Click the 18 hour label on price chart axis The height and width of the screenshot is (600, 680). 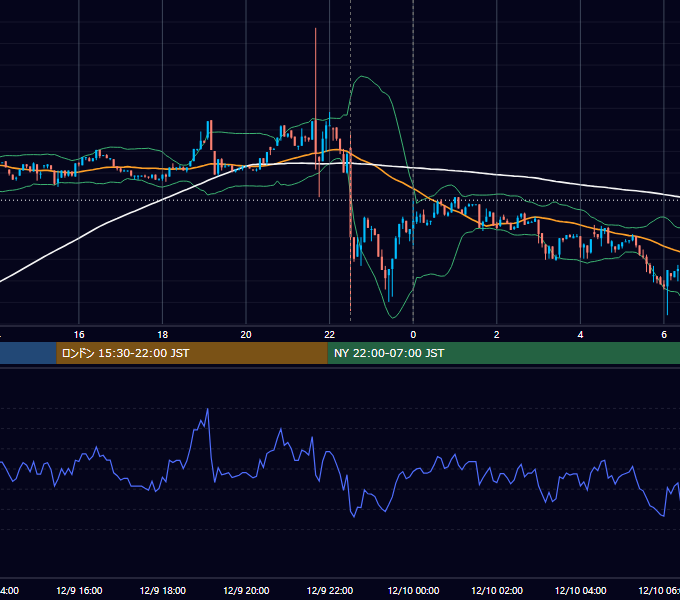pyautogui.click(x=163, y=335)
